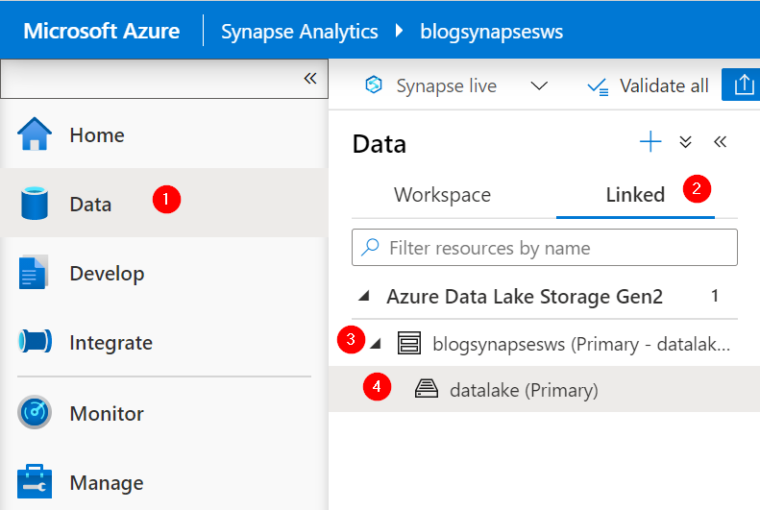The width and height of the screenshot is (760, 510).
Task: Select the Data hub cylinder icon
Action: click(x=34, y=203)
